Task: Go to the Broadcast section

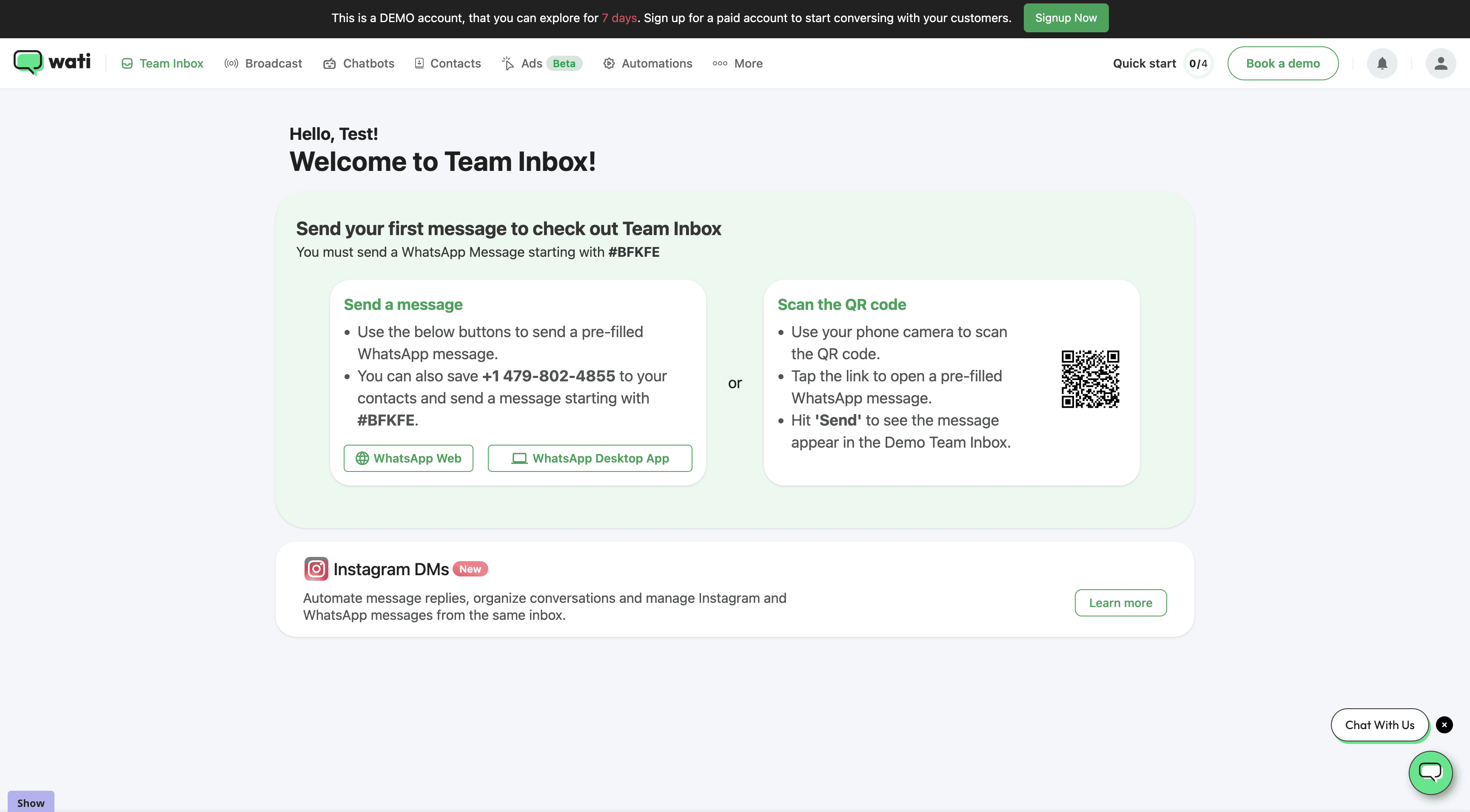Action: (263, 63)
